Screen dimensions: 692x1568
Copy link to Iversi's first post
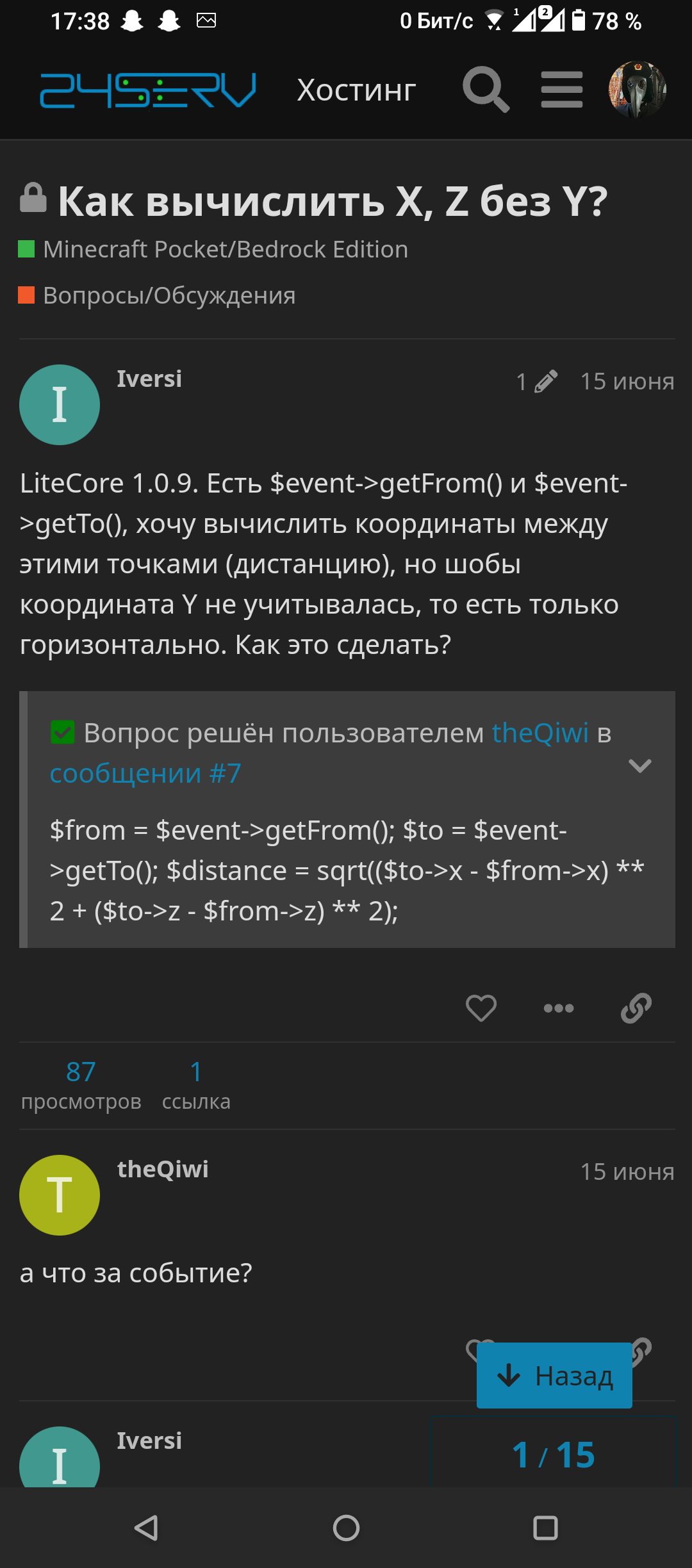point(636,1008)
